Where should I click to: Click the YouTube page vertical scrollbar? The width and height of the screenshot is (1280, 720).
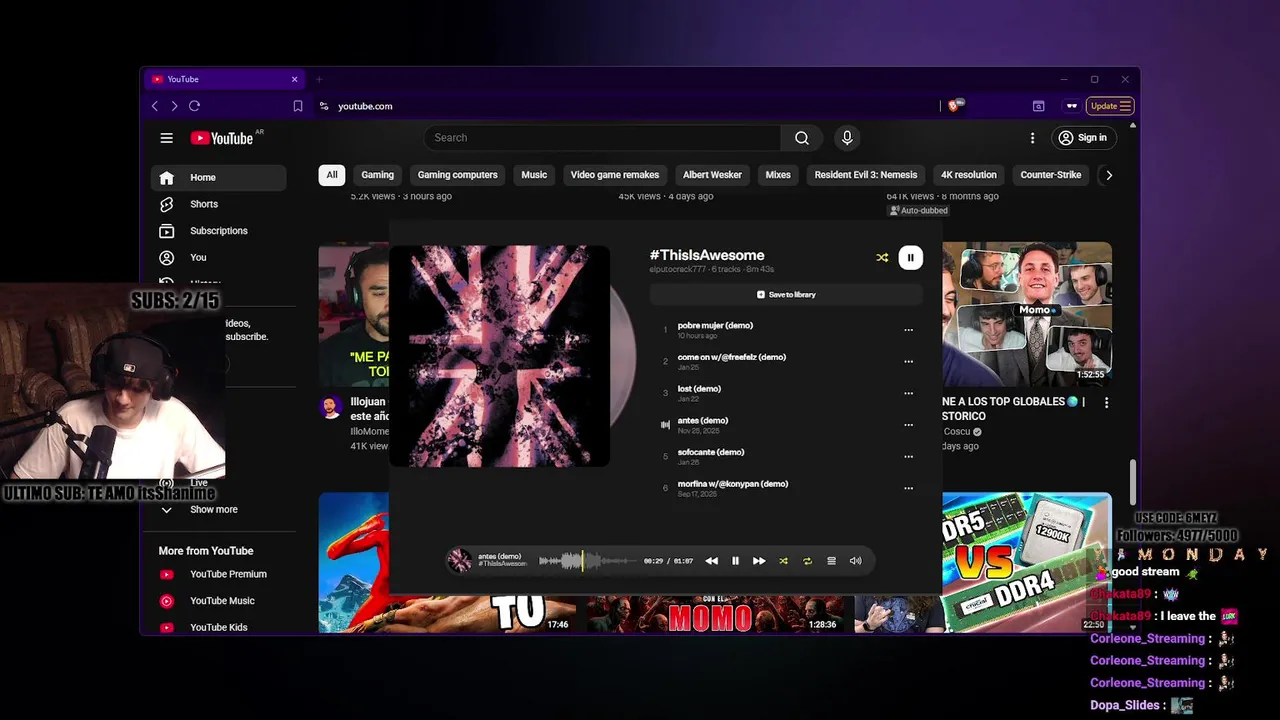[1133, 482]
